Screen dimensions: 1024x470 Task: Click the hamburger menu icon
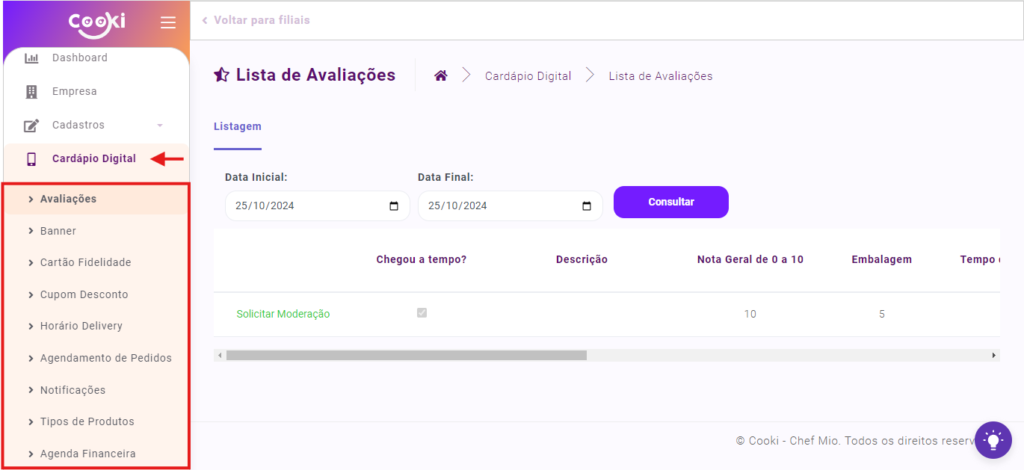pyautogui.click(x=168, y=22)
